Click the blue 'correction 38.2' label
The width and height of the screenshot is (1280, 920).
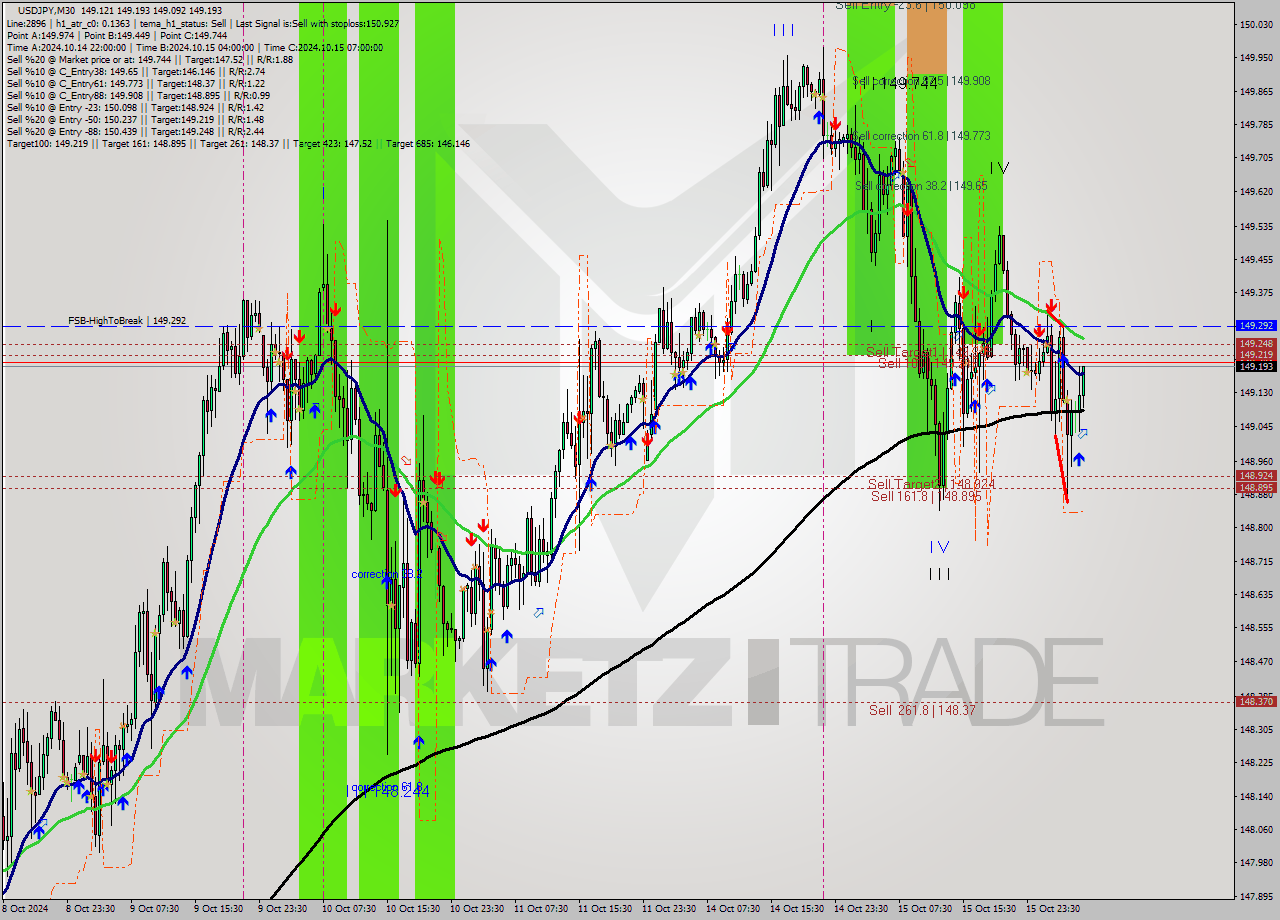point(387,574)
